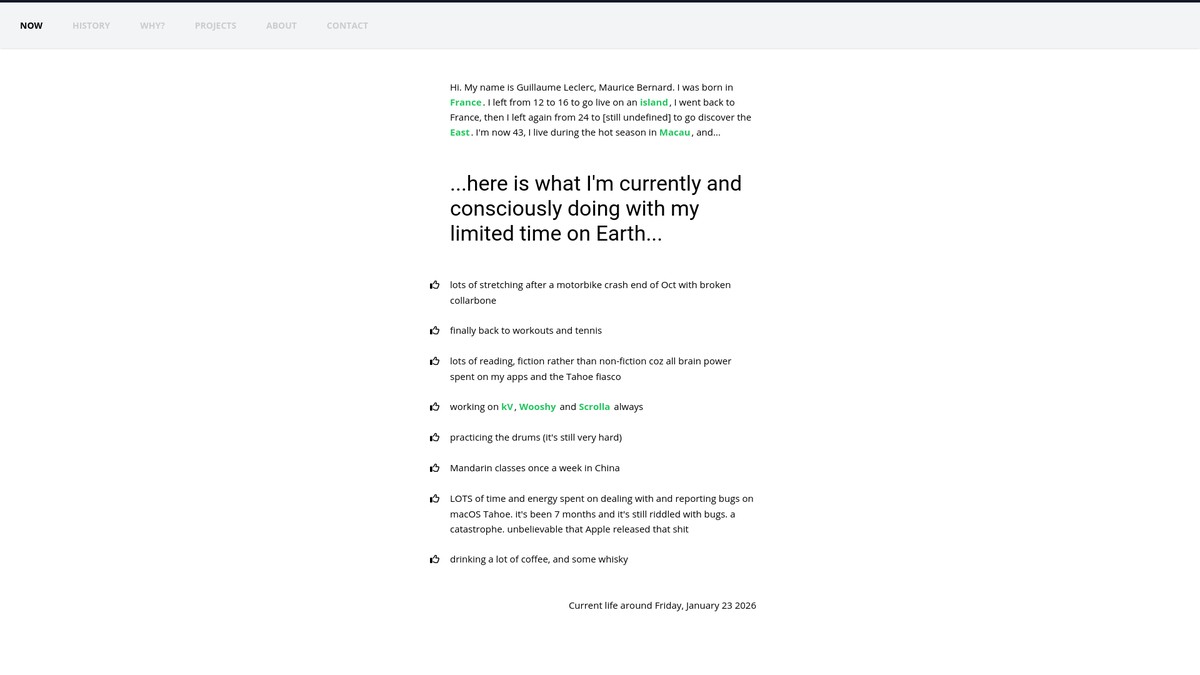
Task: Open the Scrolla app link
Action: [594, 407]
